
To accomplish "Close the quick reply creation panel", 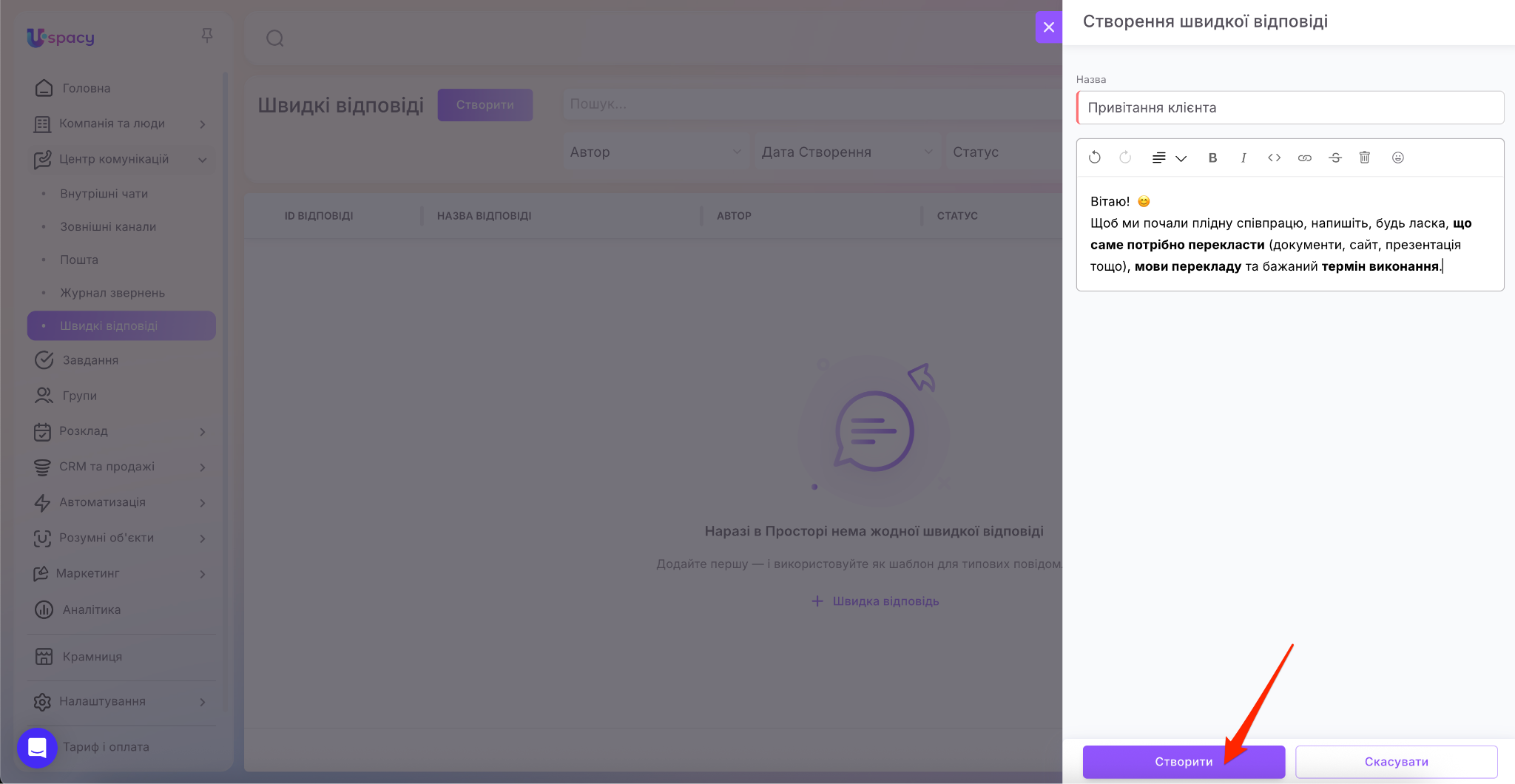I will tap(1048, 27).
